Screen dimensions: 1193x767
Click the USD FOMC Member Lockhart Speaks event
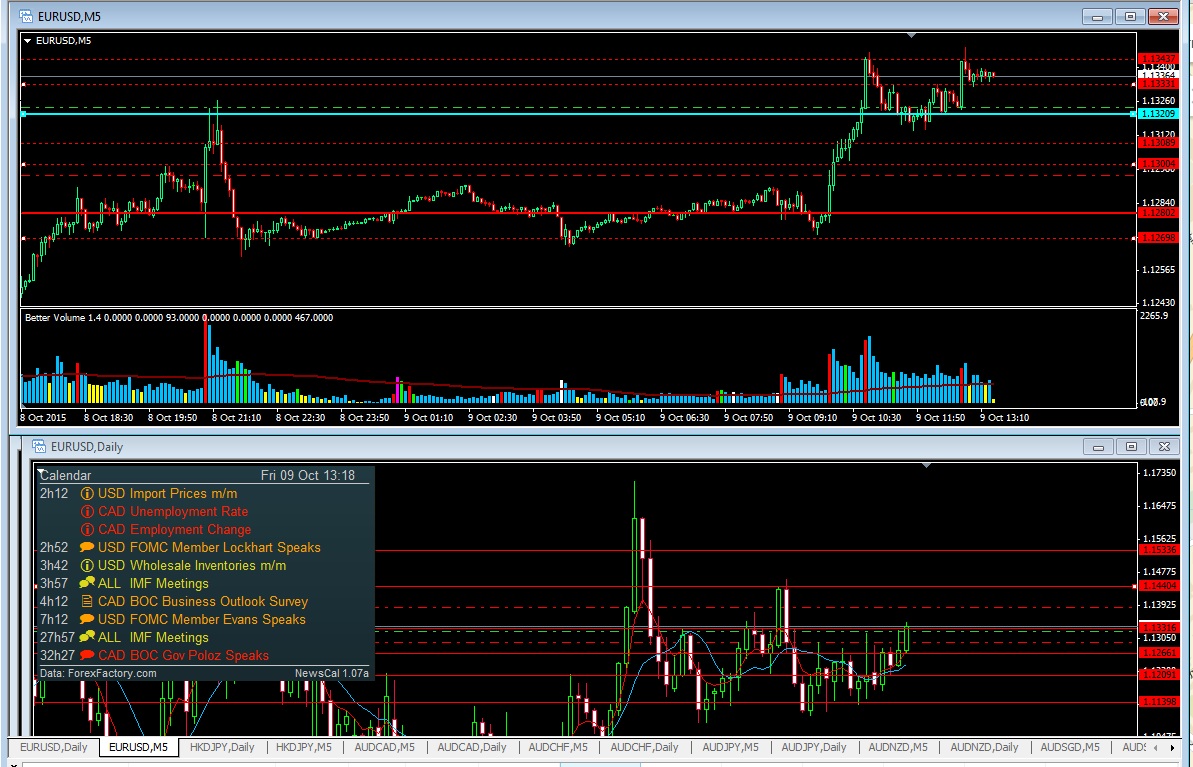tap(209, 547)
